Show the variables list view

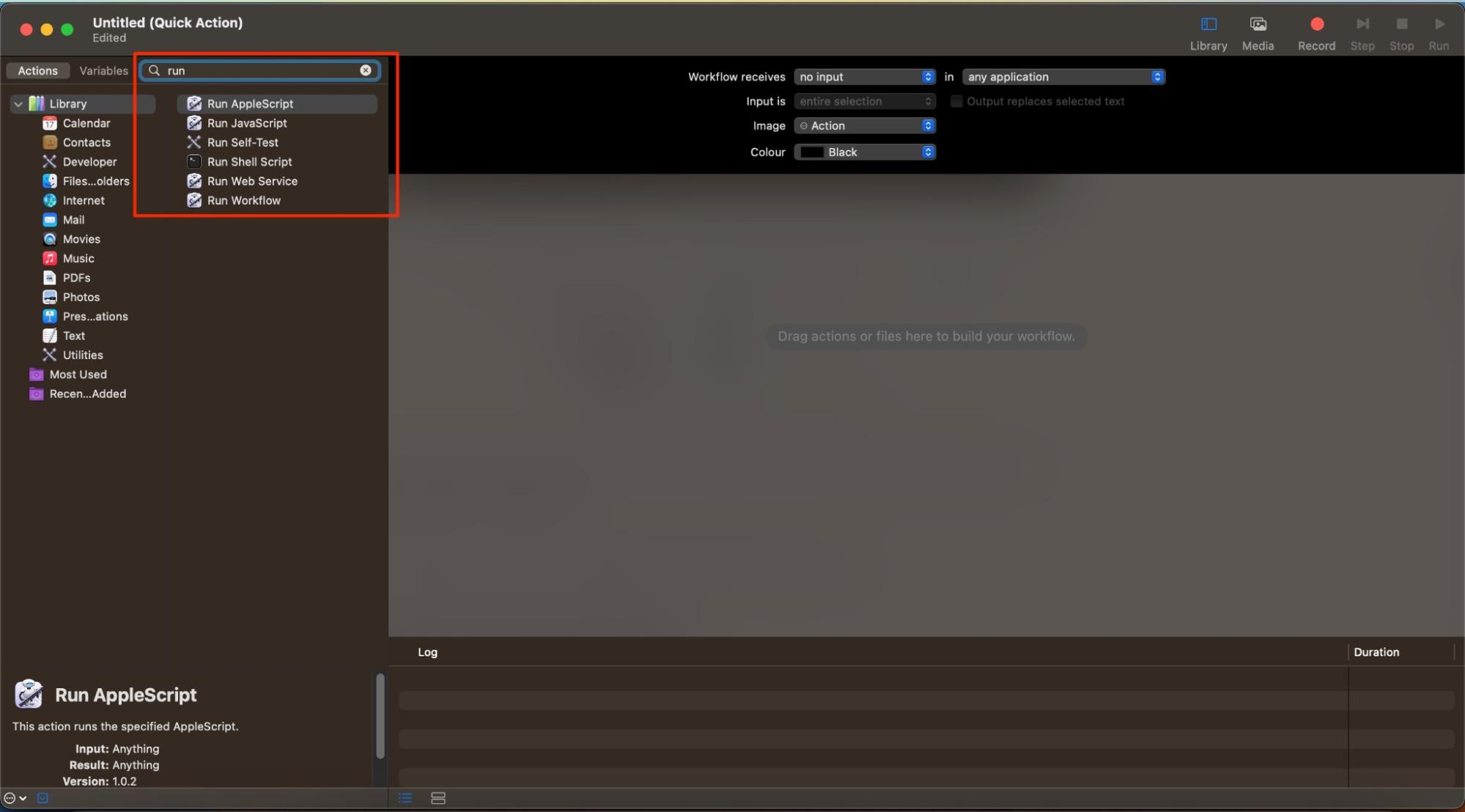click(x=438, y=798)
